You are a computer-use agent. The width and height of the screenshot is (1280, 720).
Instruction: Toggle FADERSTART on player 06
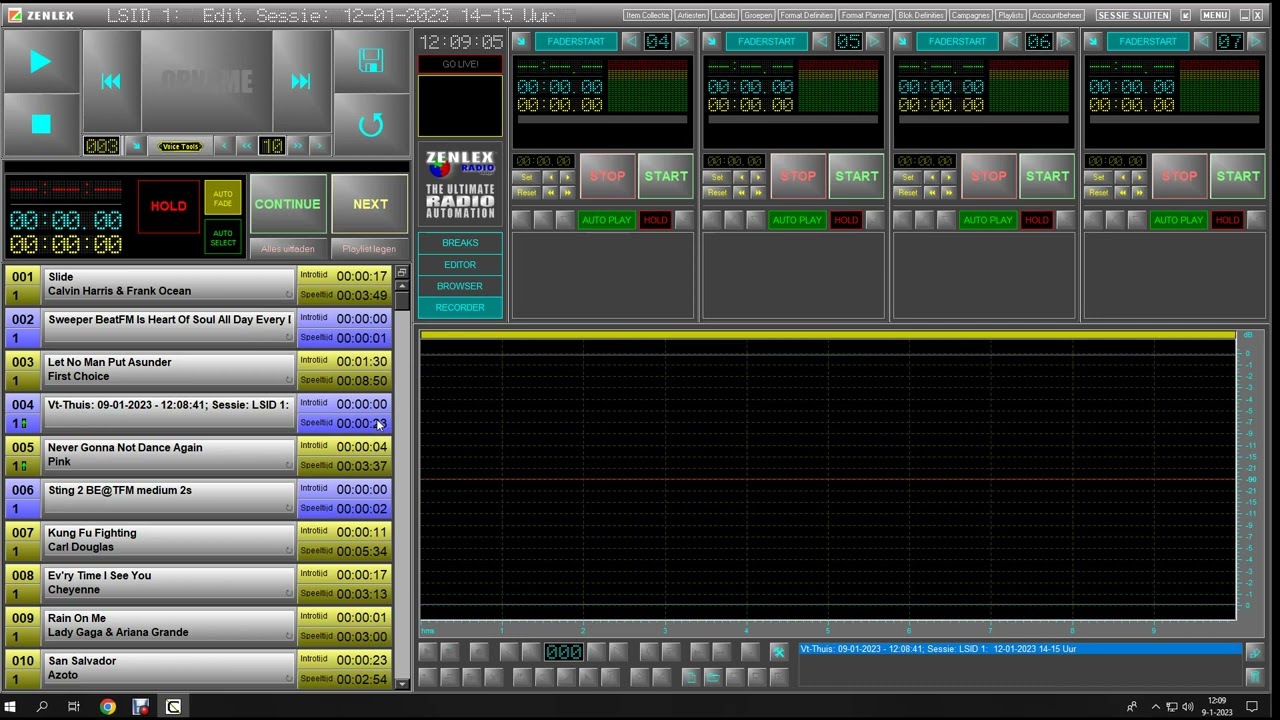pos(957,41)
